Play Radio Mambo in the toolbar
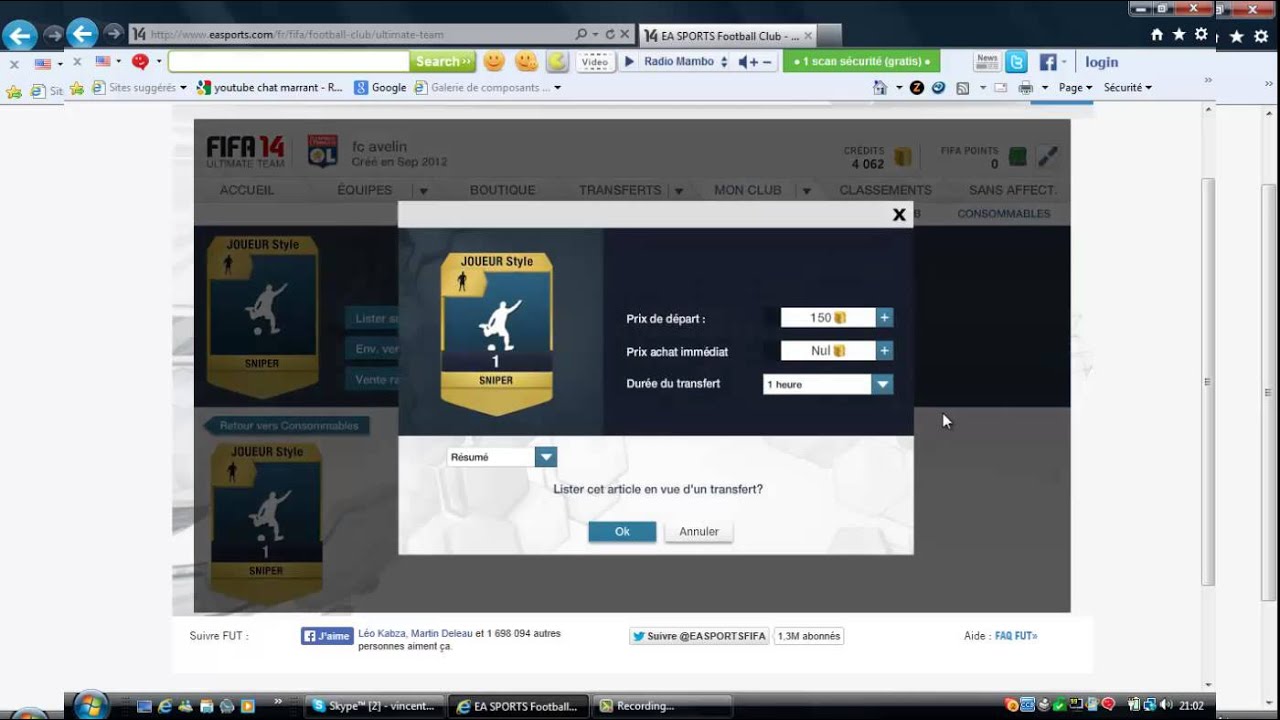1280x720 pixels. pyautogui.click(x=630, y=62)
